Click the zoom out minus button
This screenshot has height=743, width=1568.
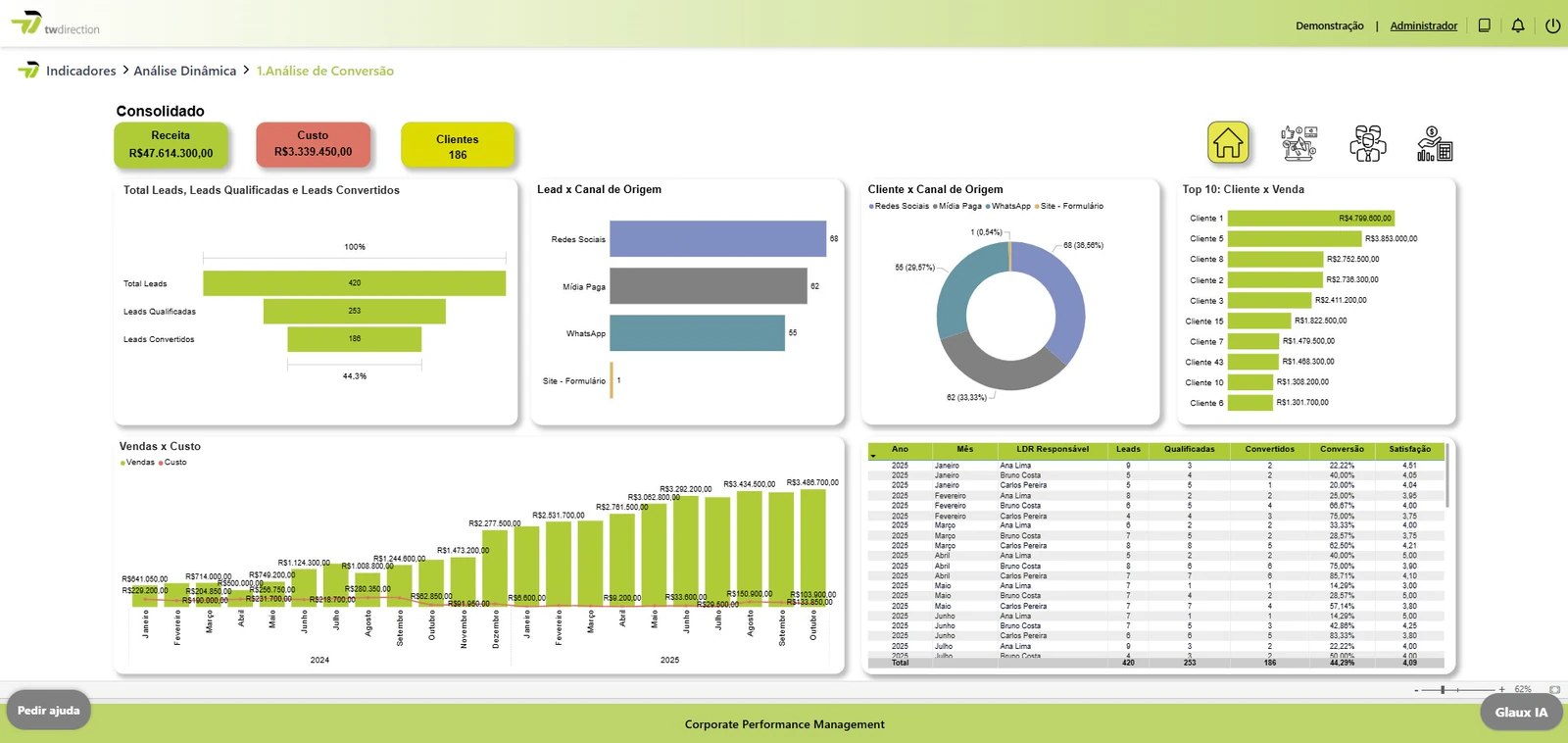tap(1416, 690)
